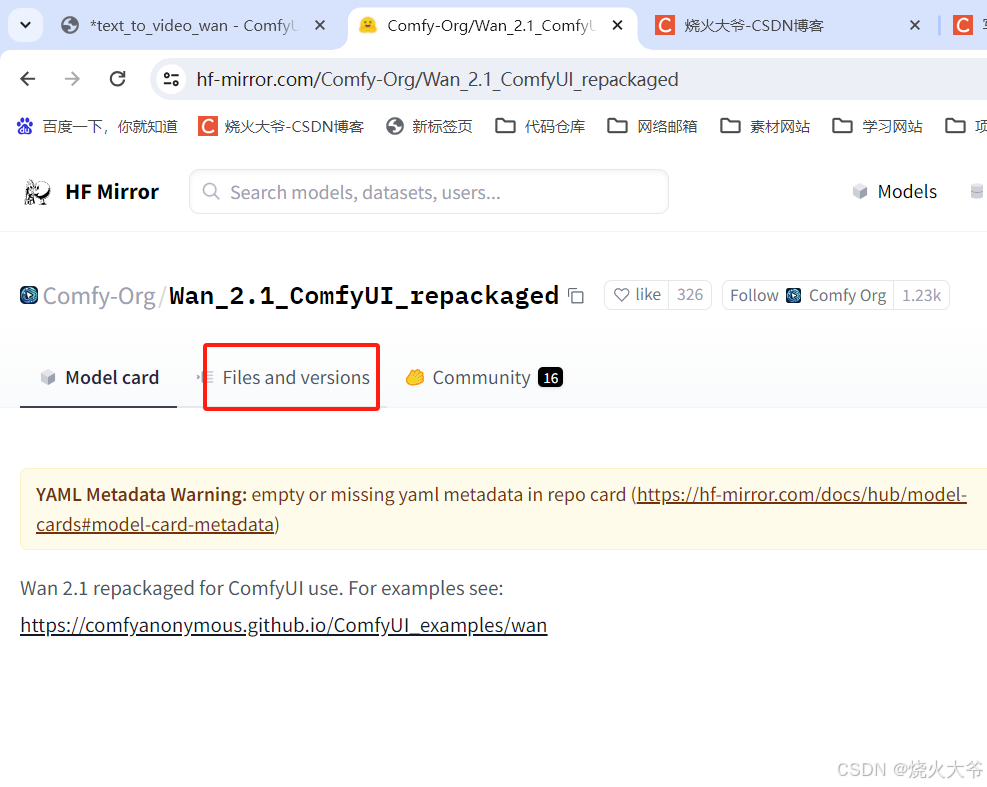The width and height of the screenshot is (987, 787).
Task: Follow the Comfy Org organization
Action: click(x=808, y=295)
